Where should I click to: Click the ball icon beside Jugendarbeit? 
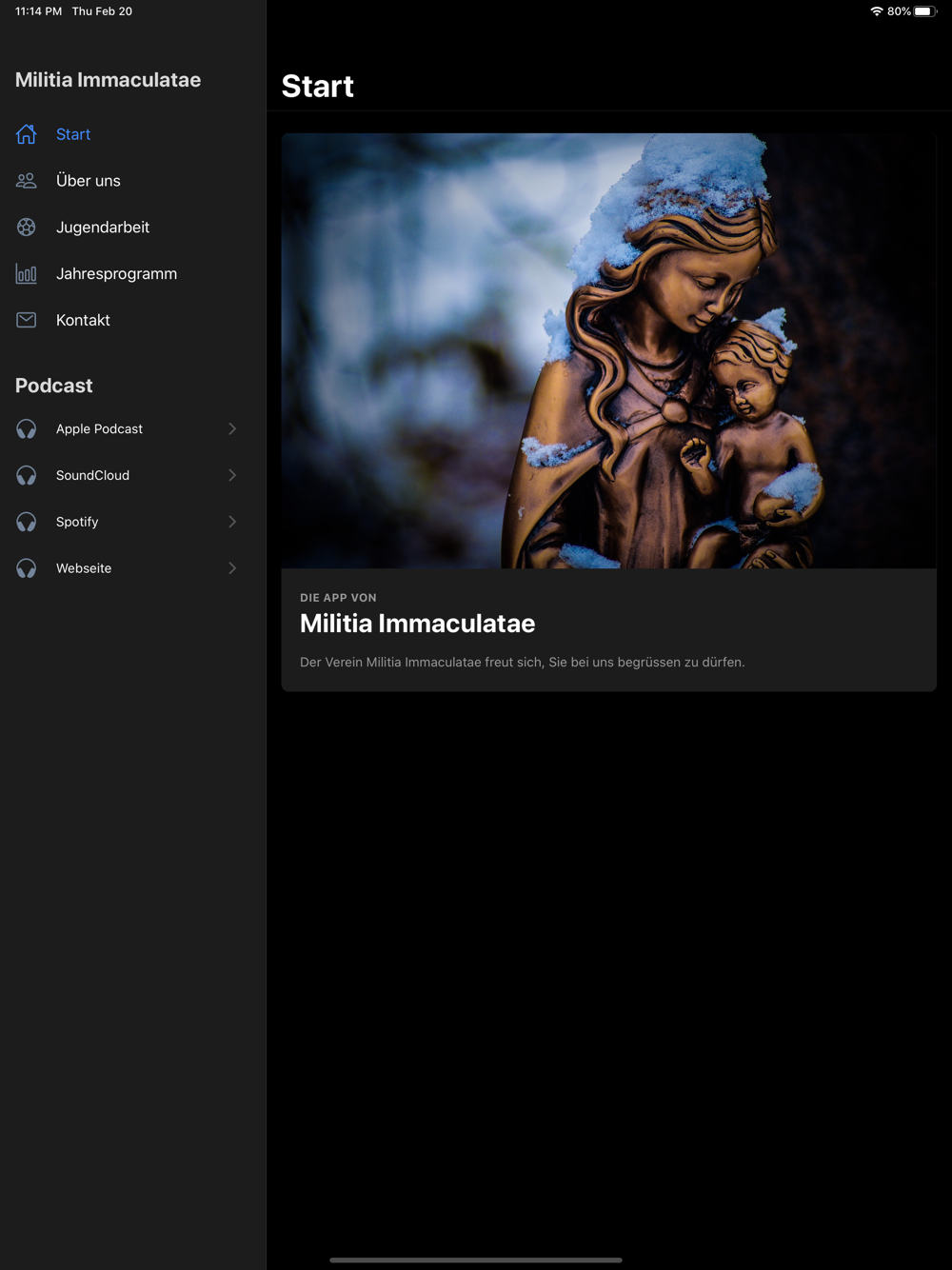27,228
